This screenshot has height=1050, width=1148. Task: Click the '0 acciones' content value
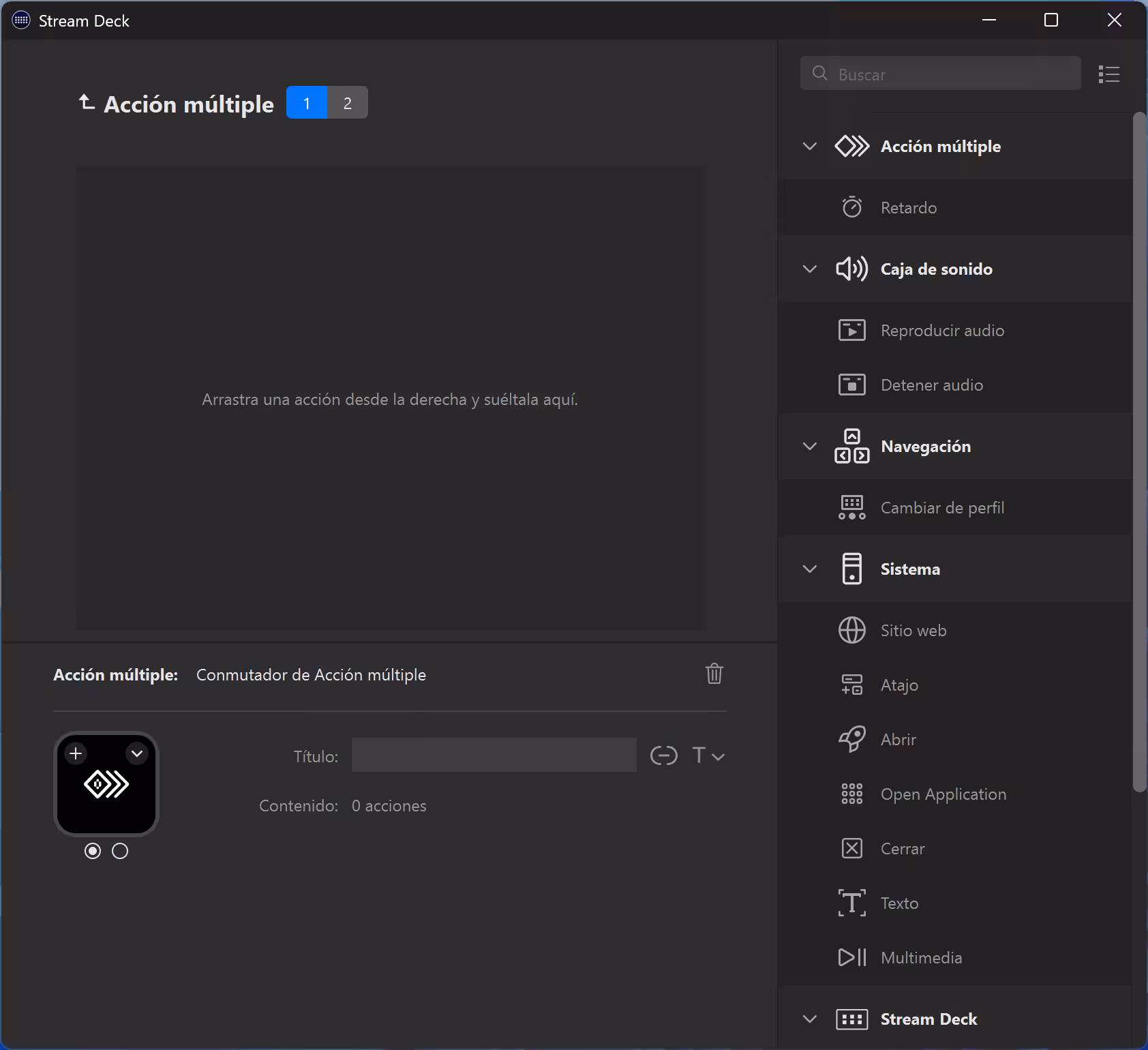[389, 806]
